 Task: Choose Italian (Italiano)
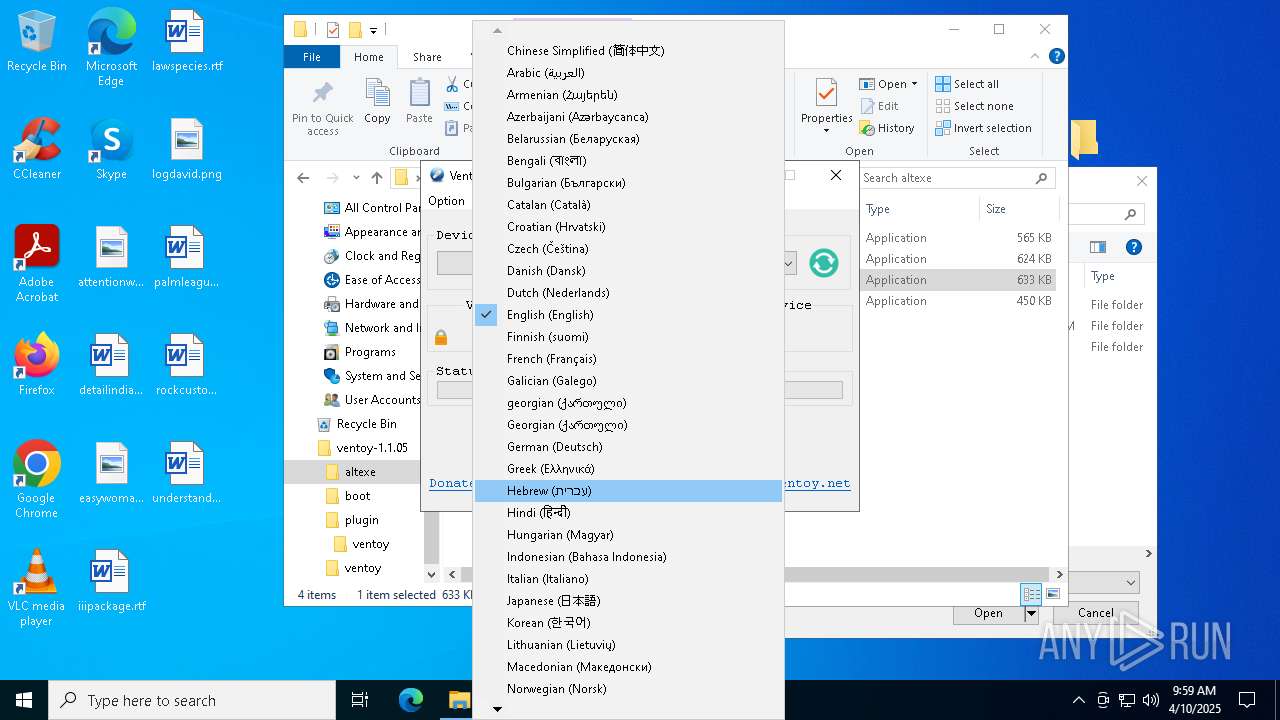click(x=628, y=579)
